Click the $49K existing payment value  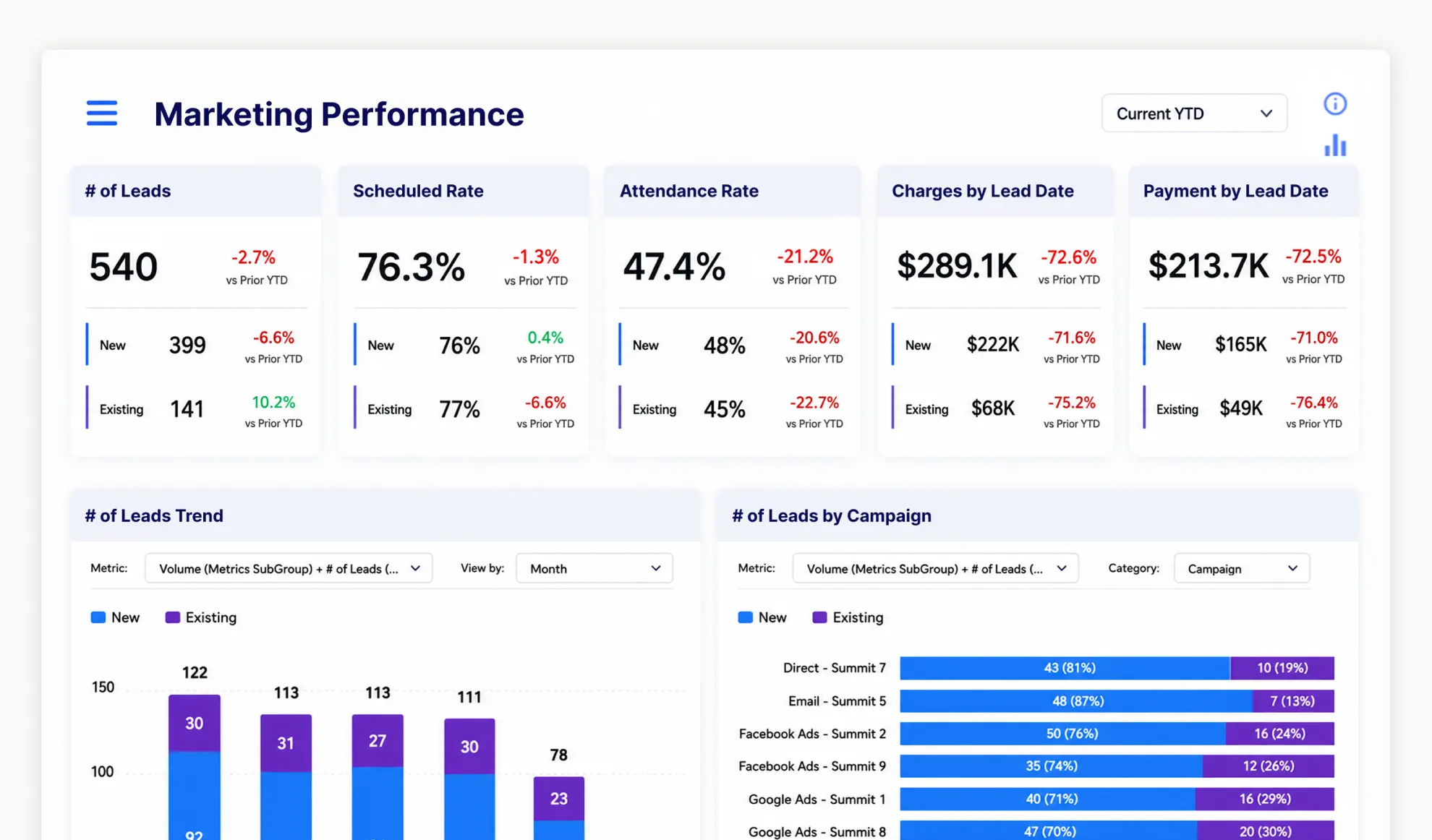point(1241,409)
